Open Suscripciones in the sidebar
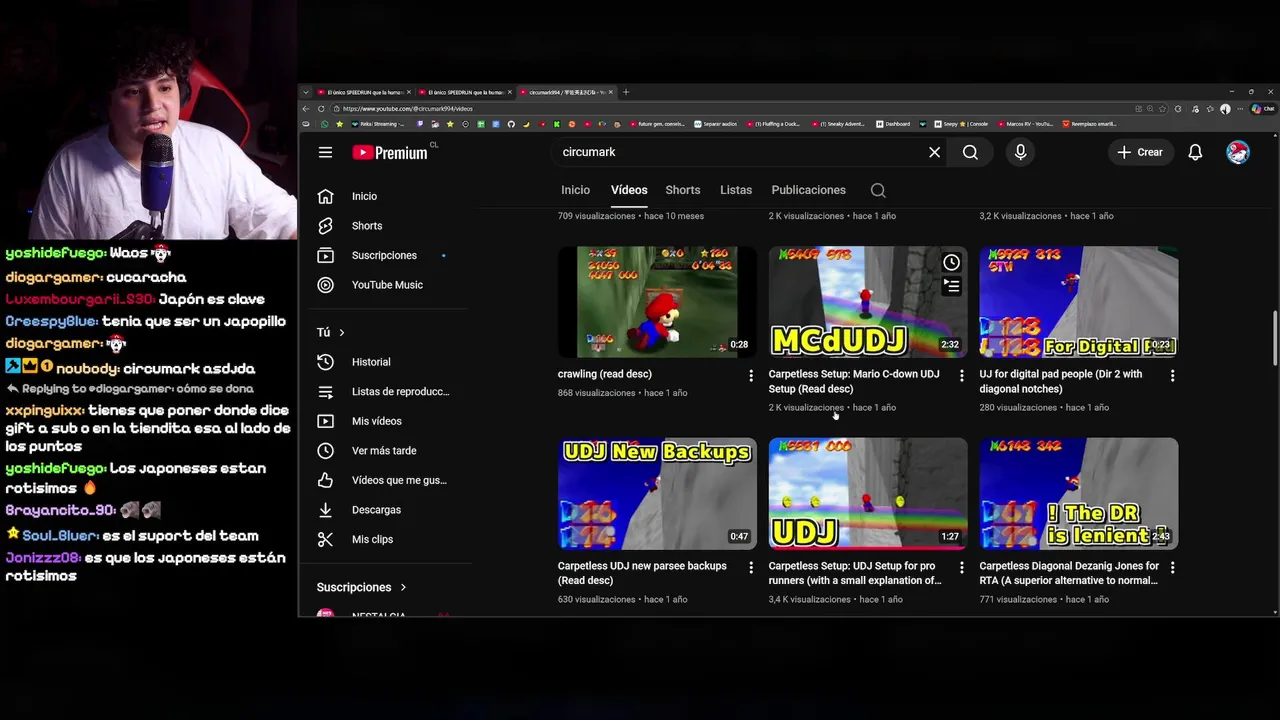 (385, 255)
